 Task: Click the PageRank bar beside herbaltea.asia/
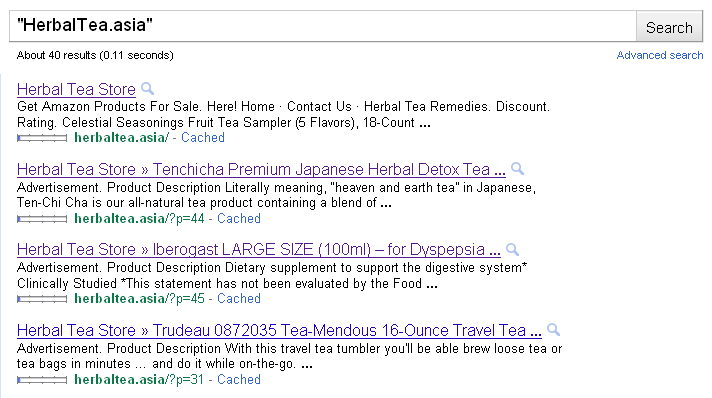[x=42, y=138]
